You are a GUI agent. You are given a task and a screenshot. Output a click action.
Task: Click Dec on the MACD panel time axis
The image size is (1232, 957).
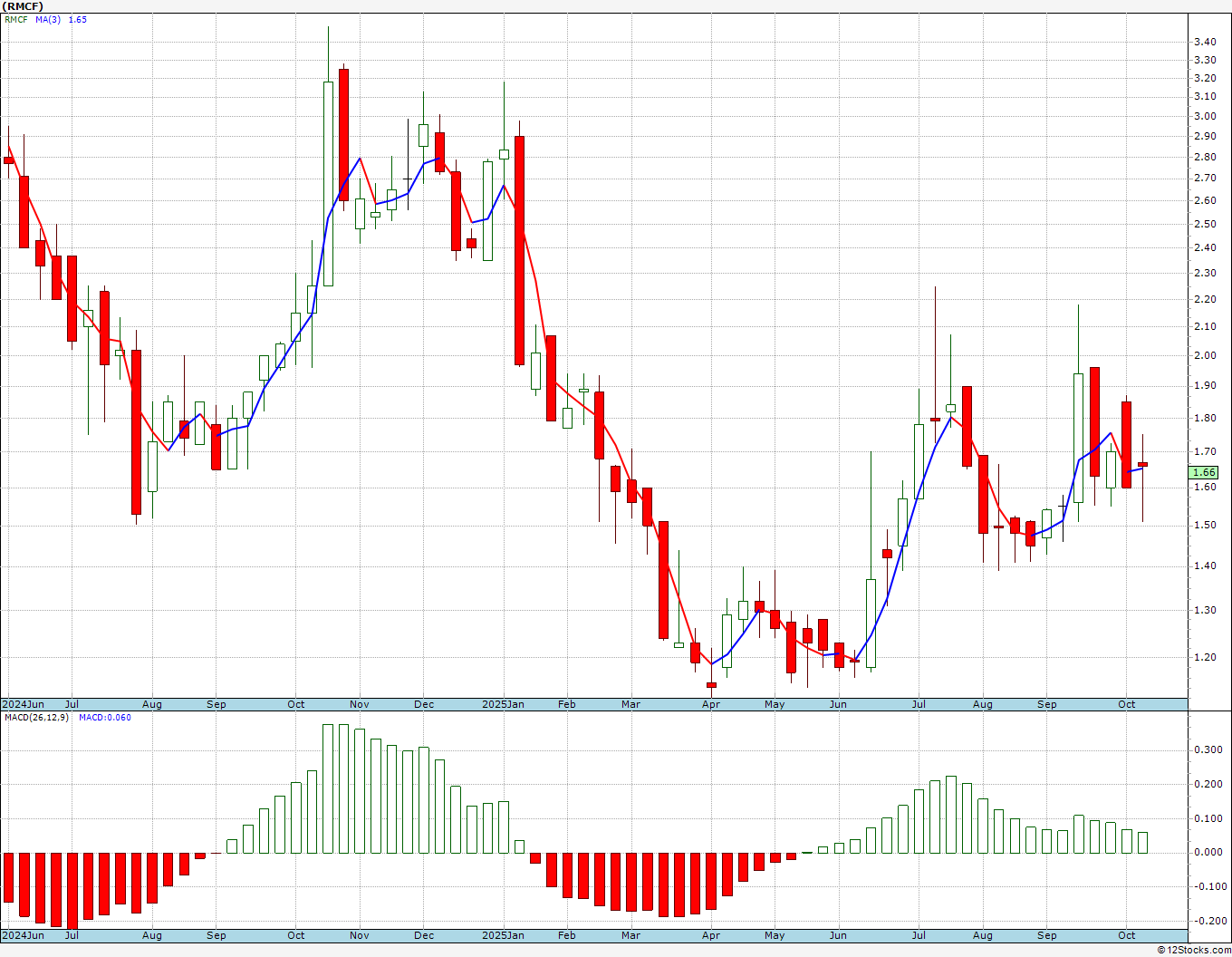tap(424, 935)
